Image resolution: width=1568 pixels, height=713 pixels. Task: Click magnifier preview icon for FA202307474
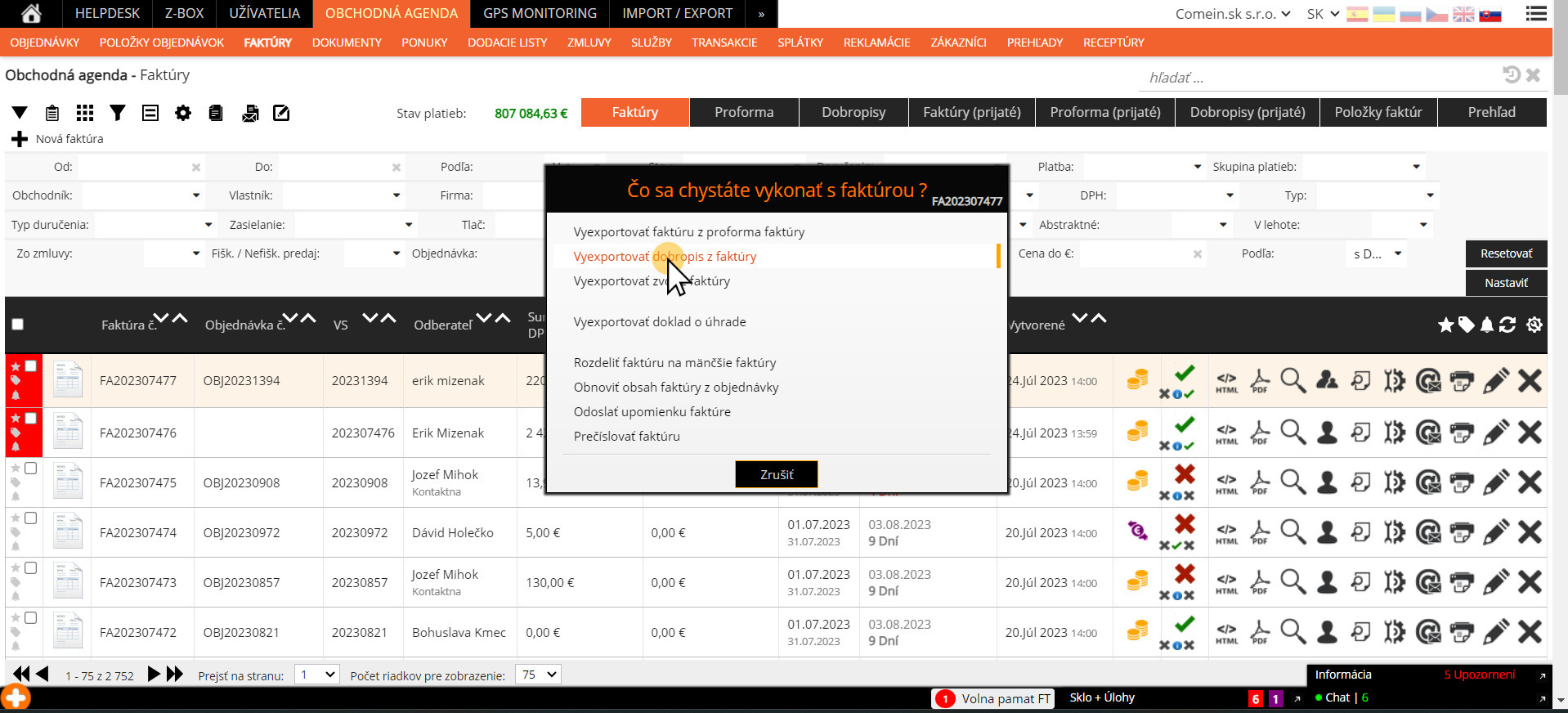click(x=1293, y=532)
